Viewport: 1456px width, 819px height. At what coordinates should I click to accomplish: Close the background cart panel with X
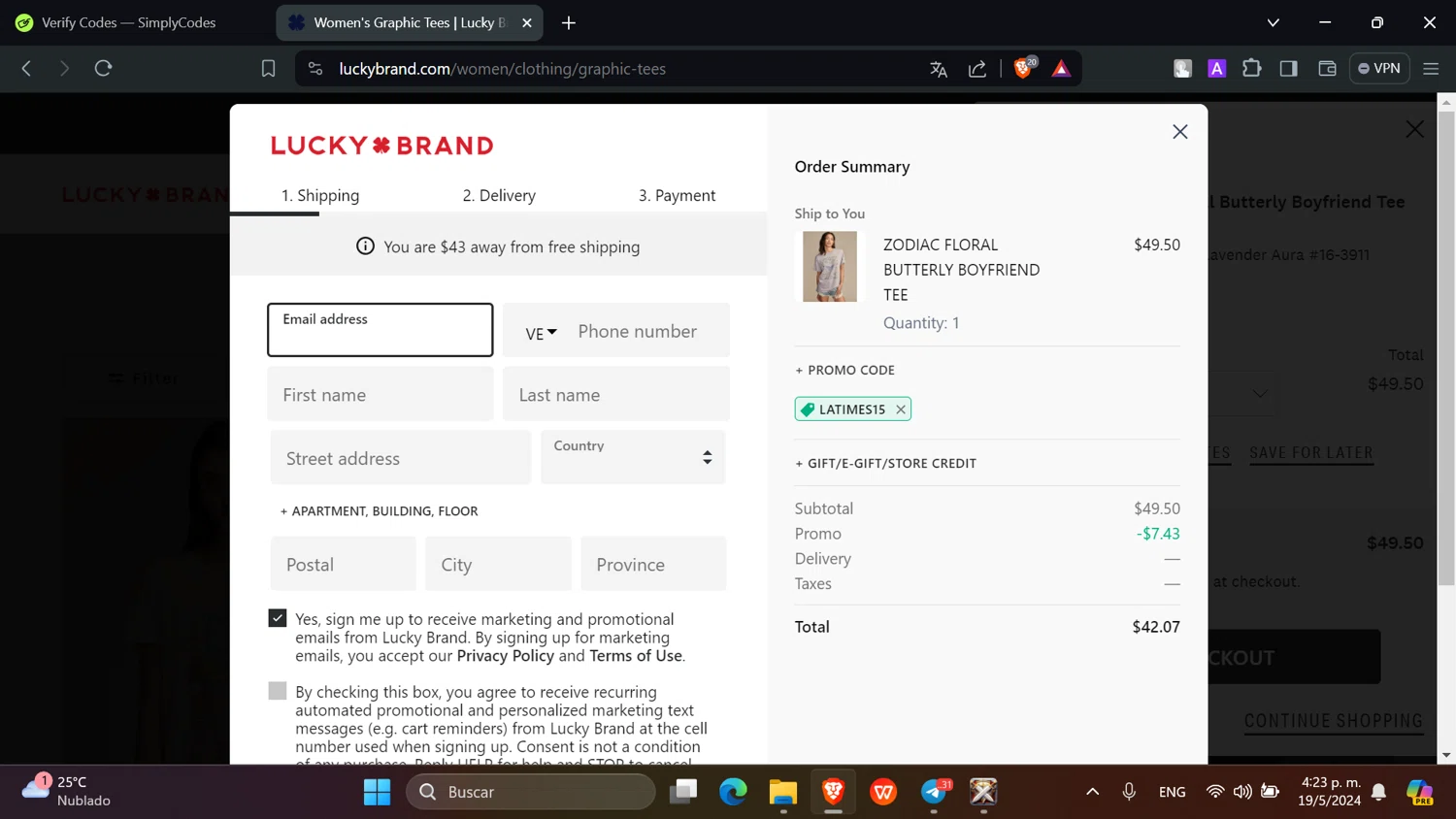[1415, 129]
